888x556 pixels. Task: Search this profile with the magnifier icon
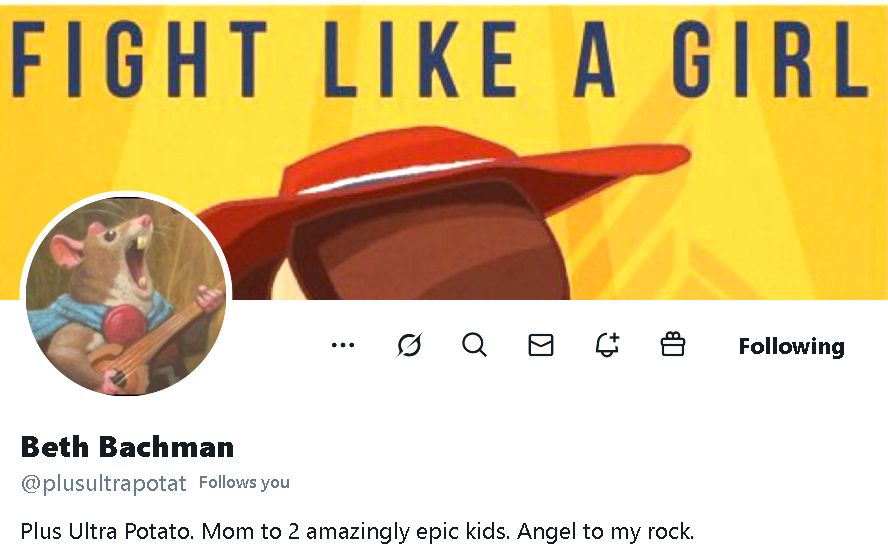click(475, 346)
